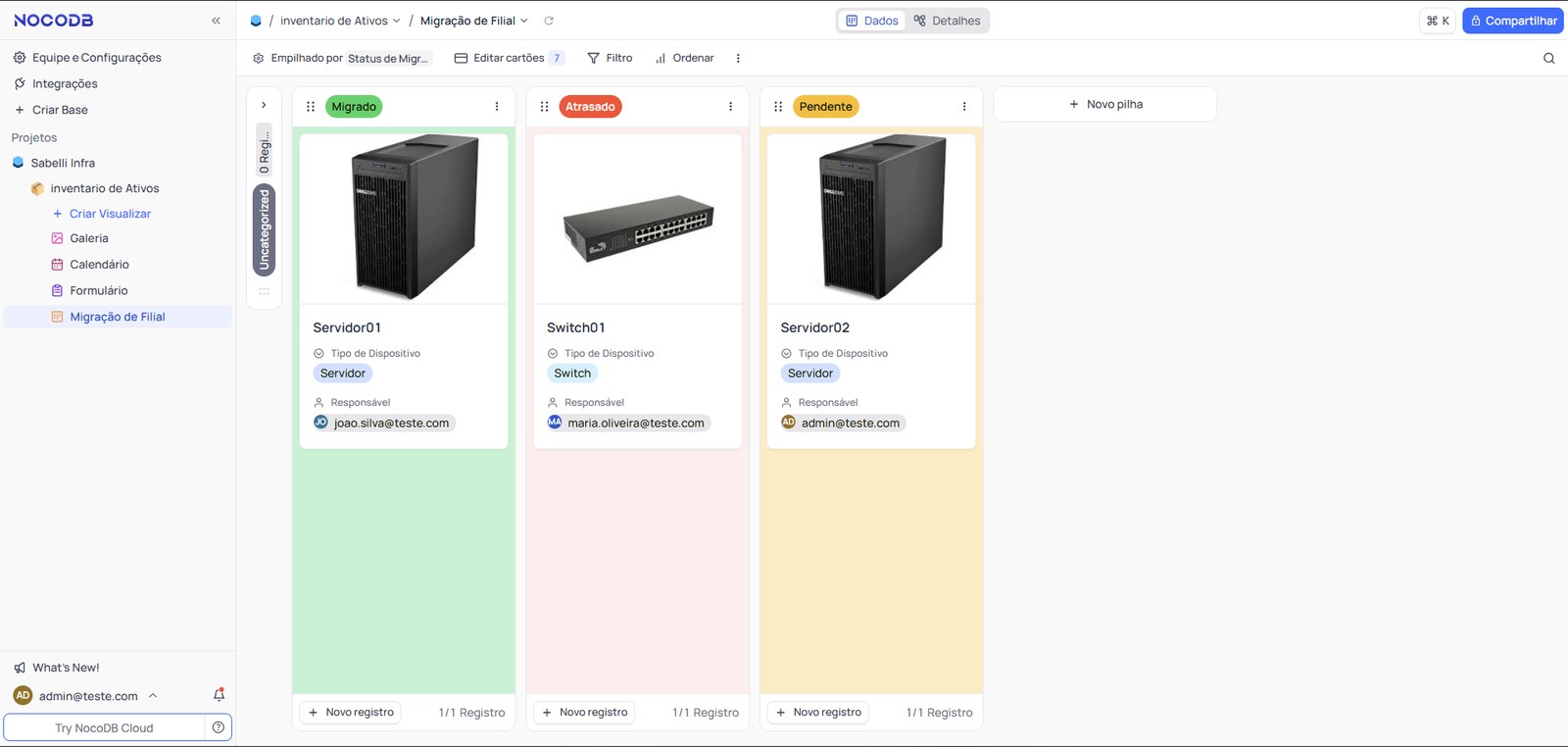Collapse the sidebar with double-chevron icon
Screen dimensions: 1568x747
pos(216,21)
